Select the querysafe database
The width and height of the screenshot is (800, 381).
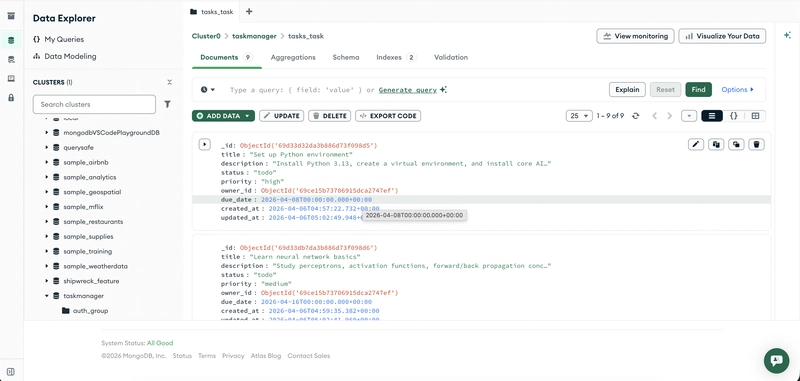tap(78, 148)
